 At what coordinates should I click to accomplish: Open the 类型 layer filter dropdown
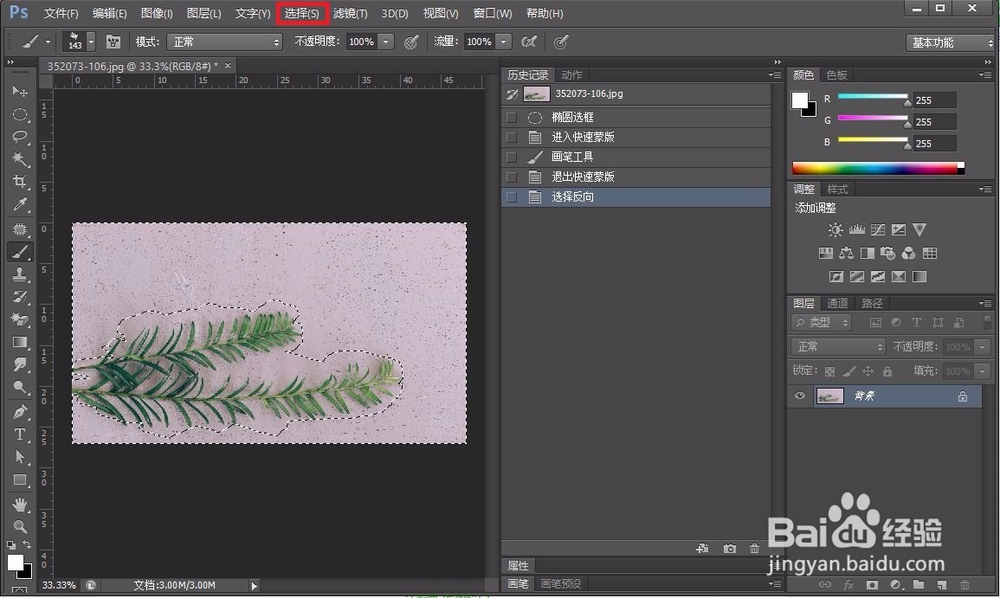pos(822,323)
